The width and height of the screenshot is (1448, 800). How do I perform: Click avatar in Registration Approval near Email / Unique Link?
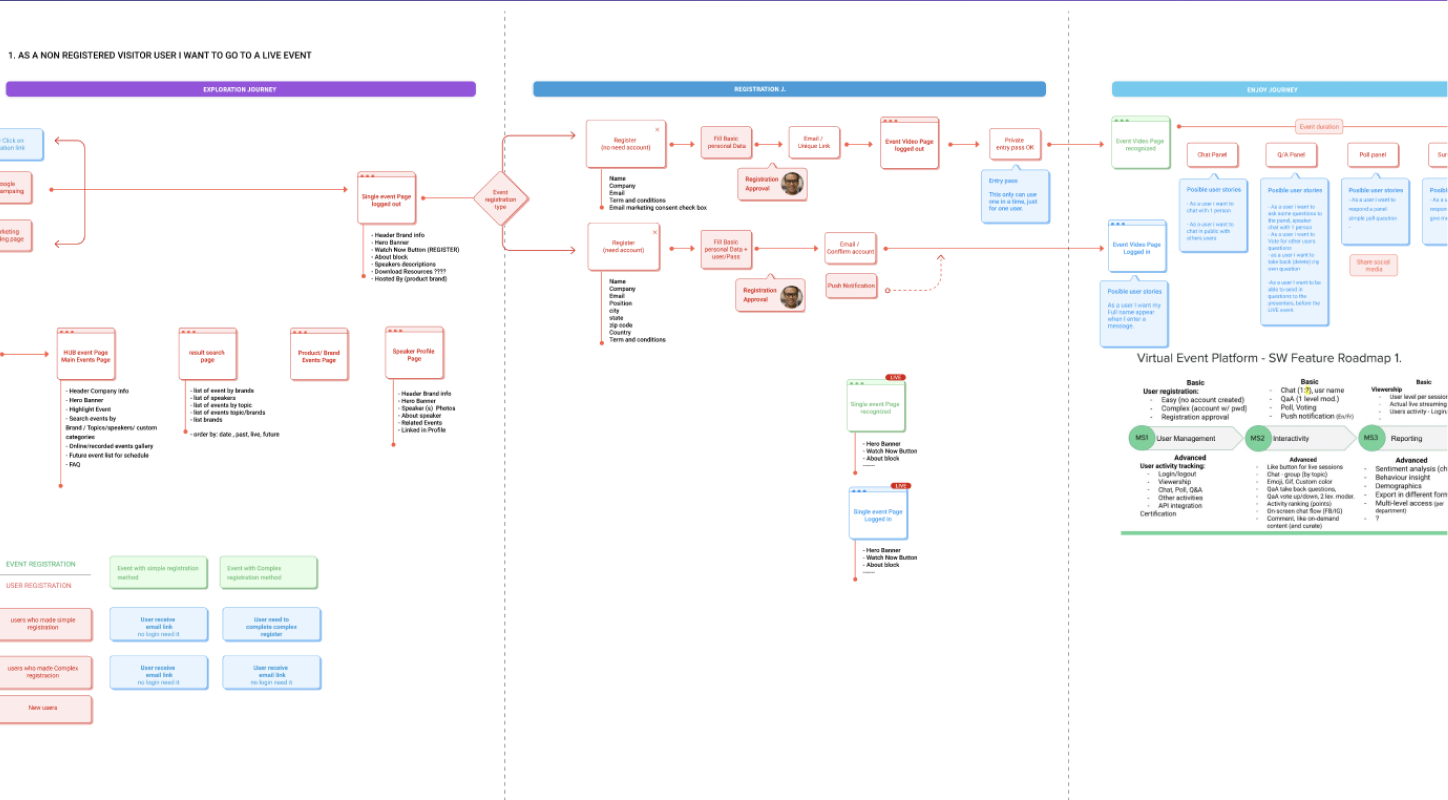coord(792,183)
